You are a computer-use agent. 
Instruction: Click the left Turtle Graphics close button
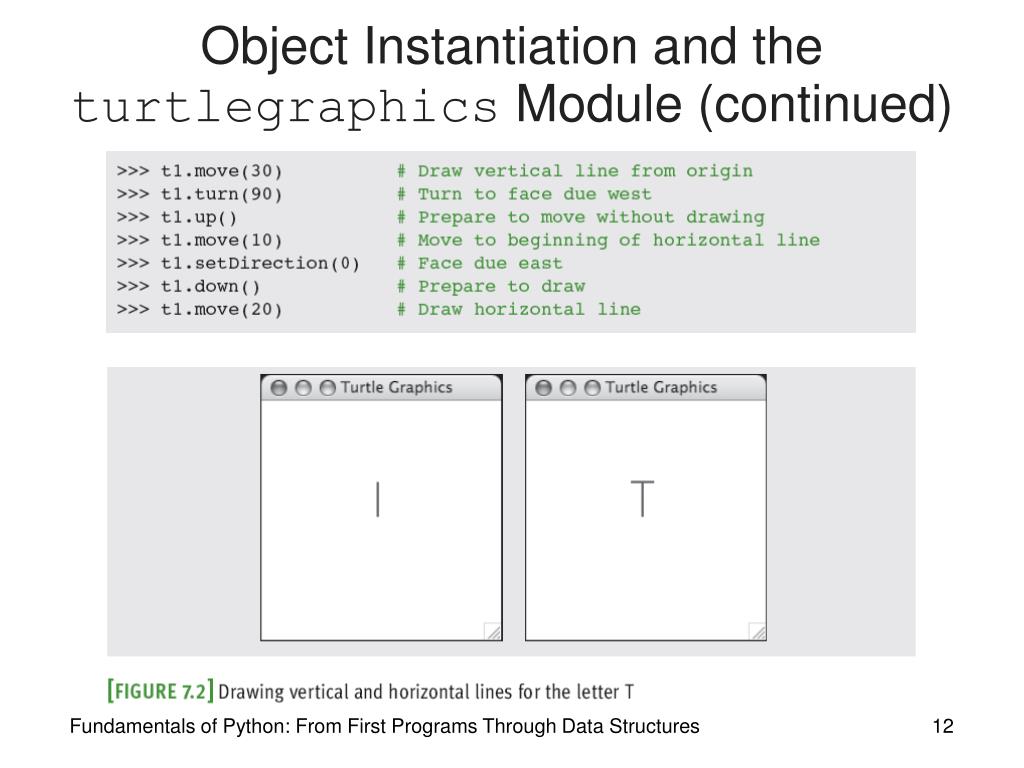[279, 388]
